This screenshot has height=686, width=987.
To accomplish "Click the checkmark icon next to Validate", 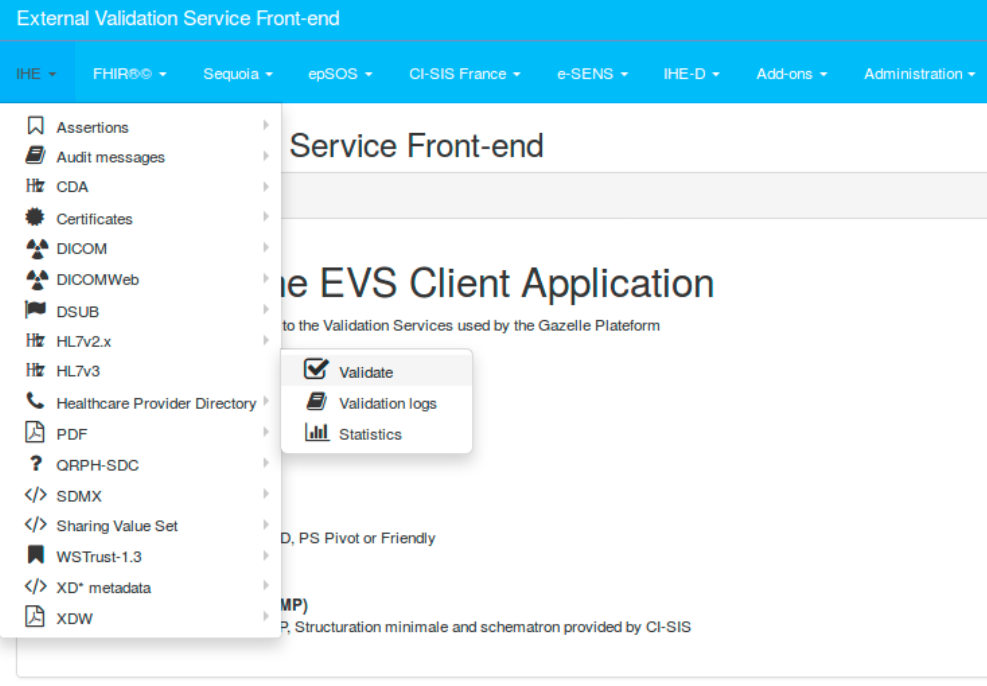I will coord(317,370).
